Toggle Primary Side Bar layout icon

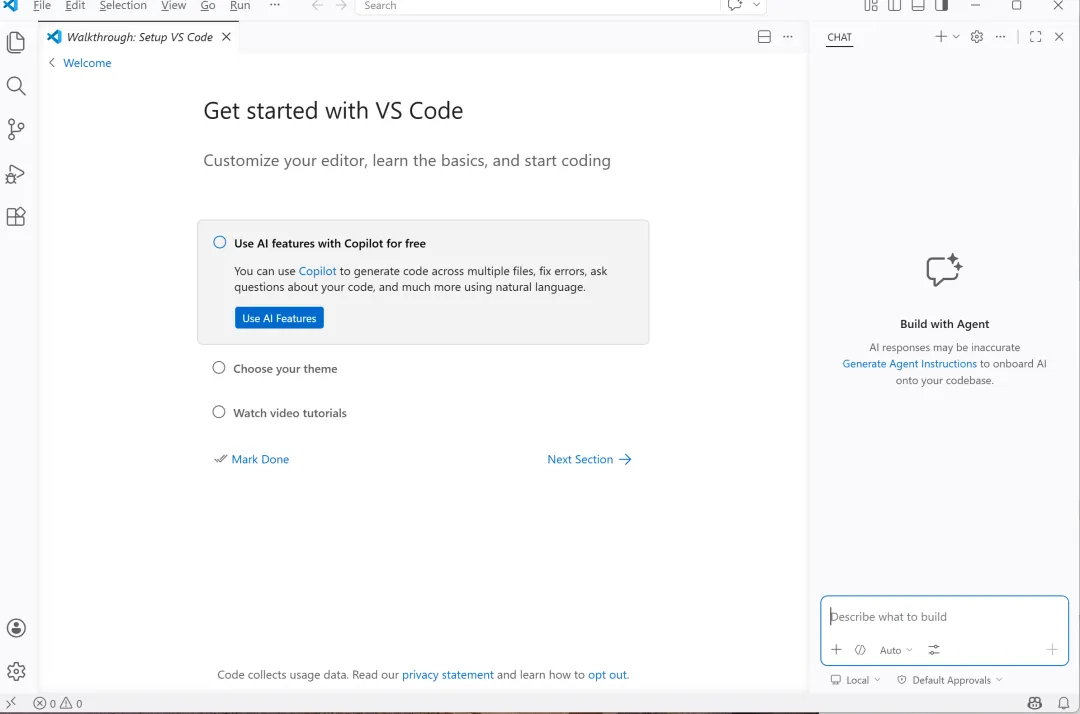coord(895,6)
